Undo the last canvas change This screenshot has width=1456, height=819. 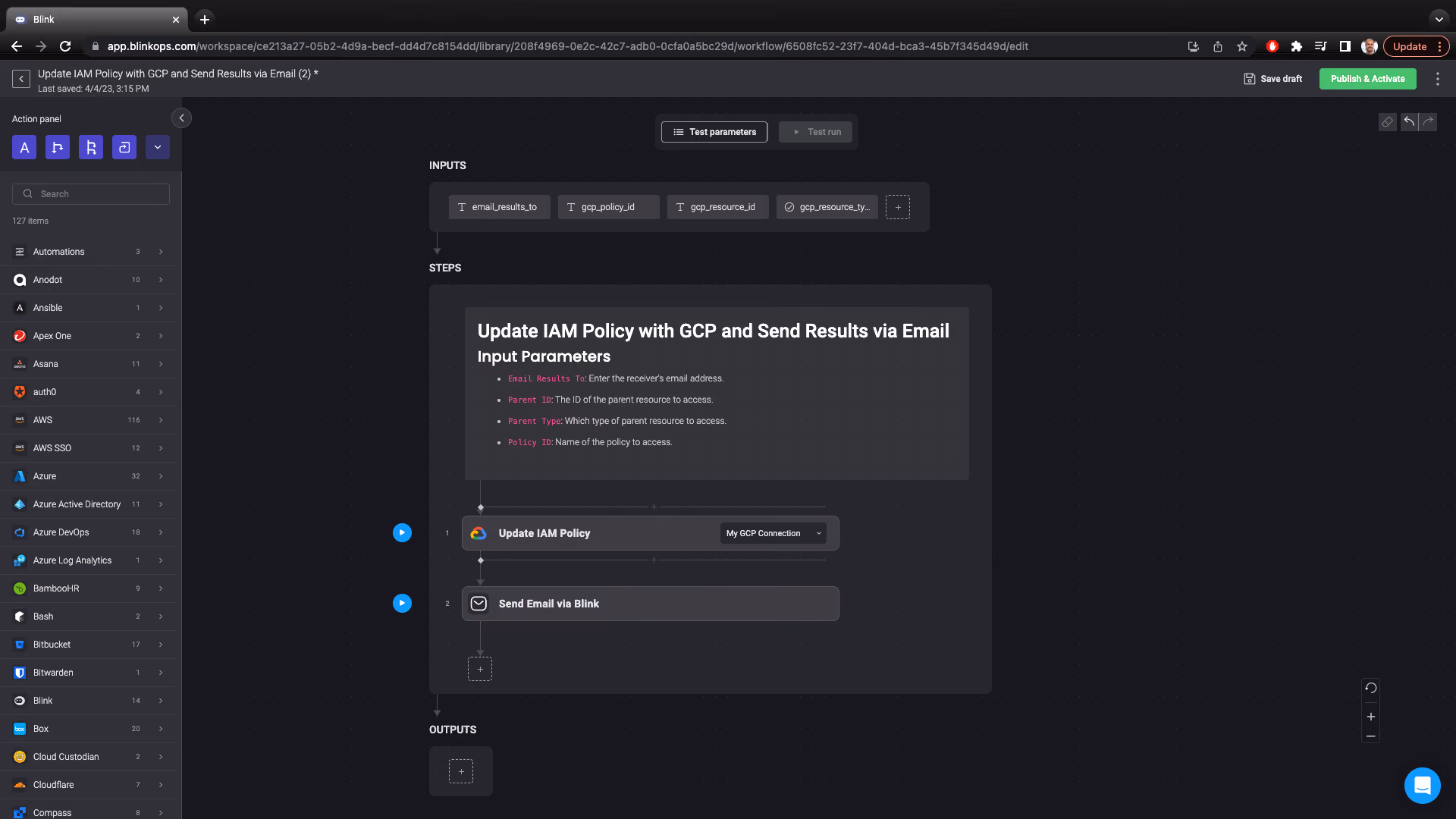[1409, 121]
